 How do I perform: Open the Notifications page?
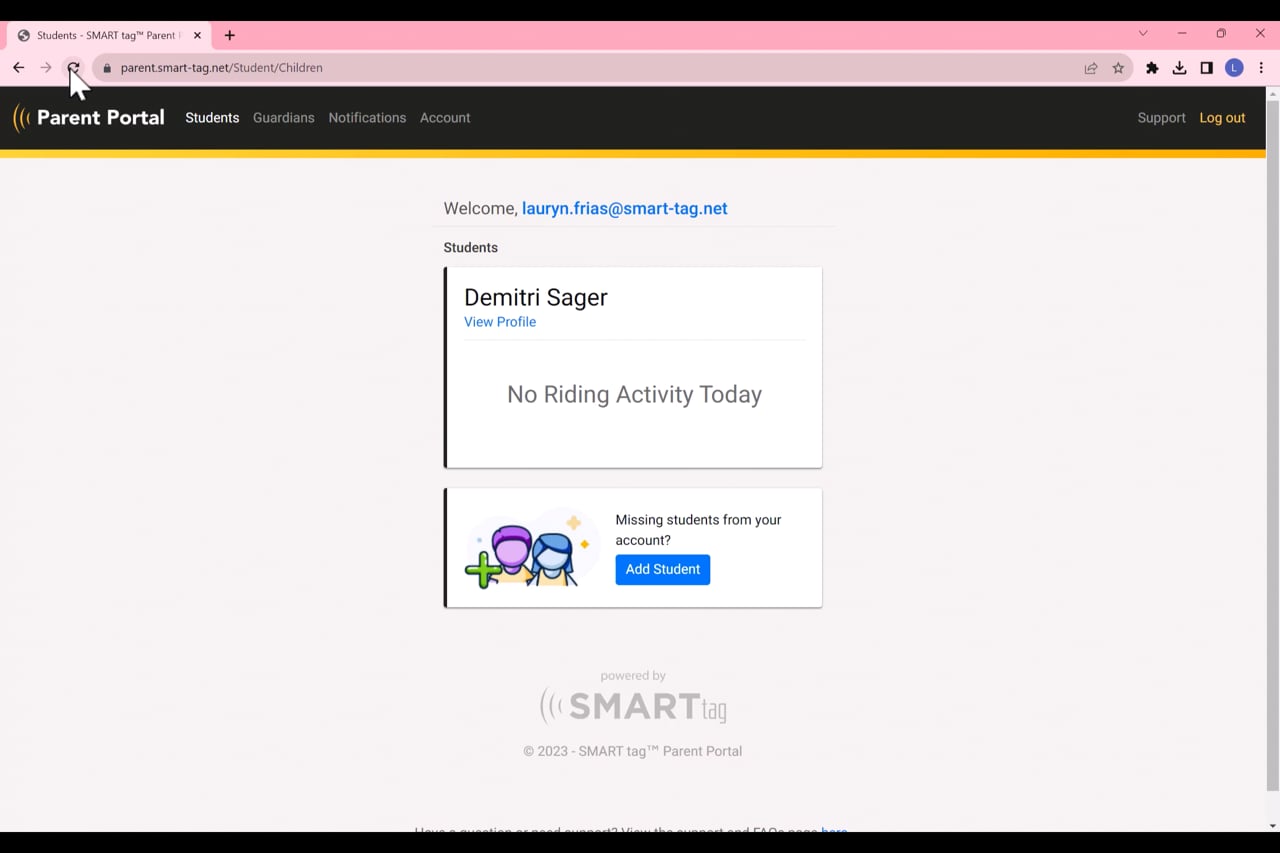(367, 118)
